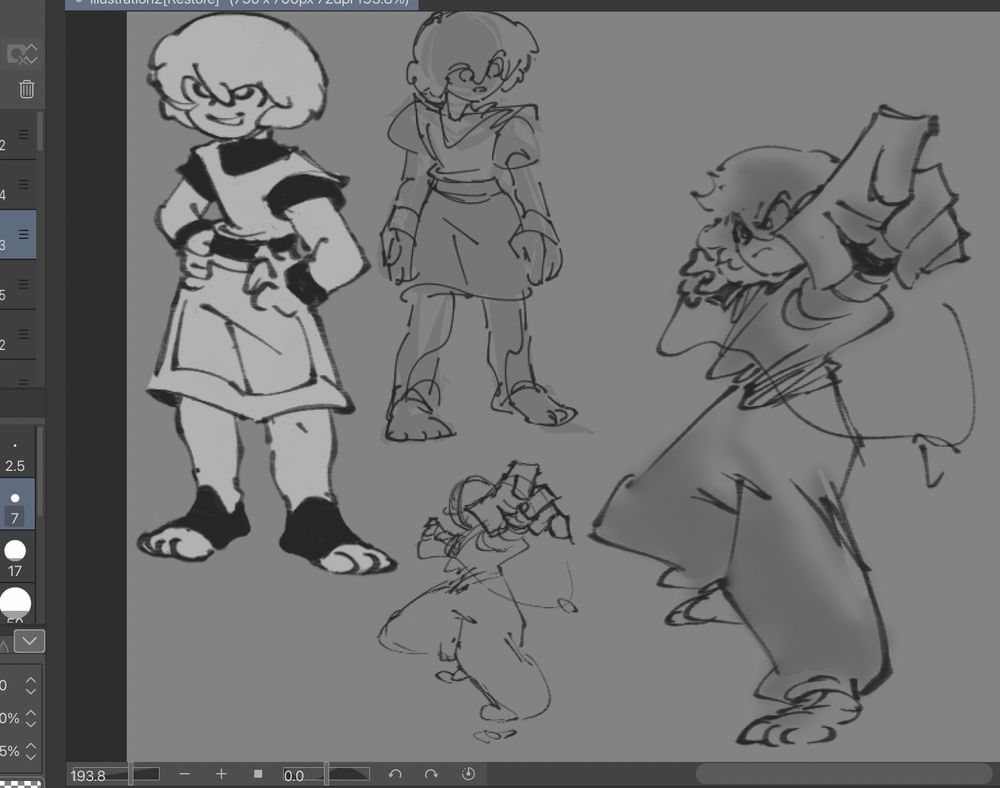Click the horizontal canvas scrollbar at the bottom
1000x788 pixels.
(x=843, y=774)
